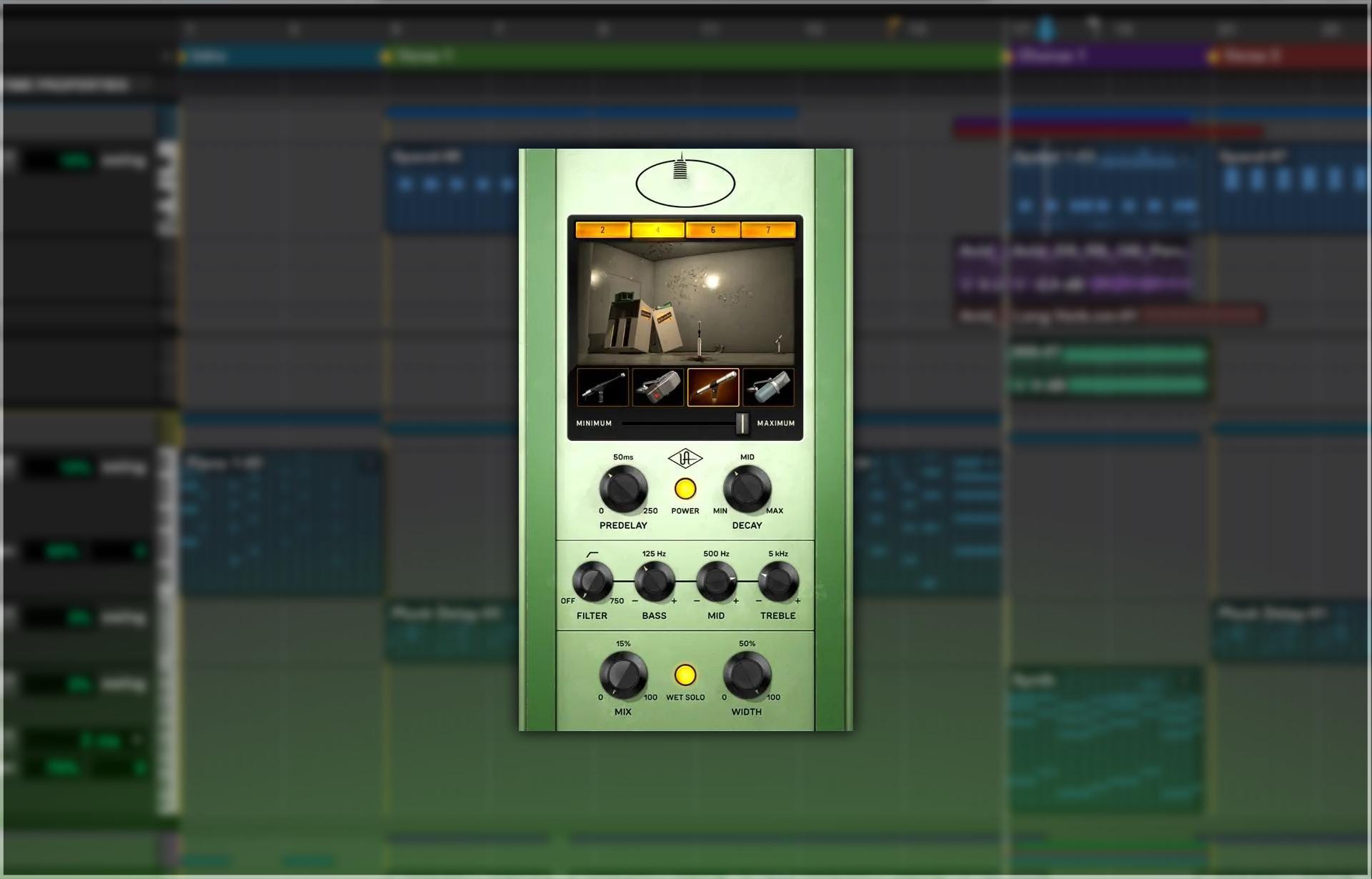
Task: Click the 5 kHz treble frequency label
Action: click(778, 554)
